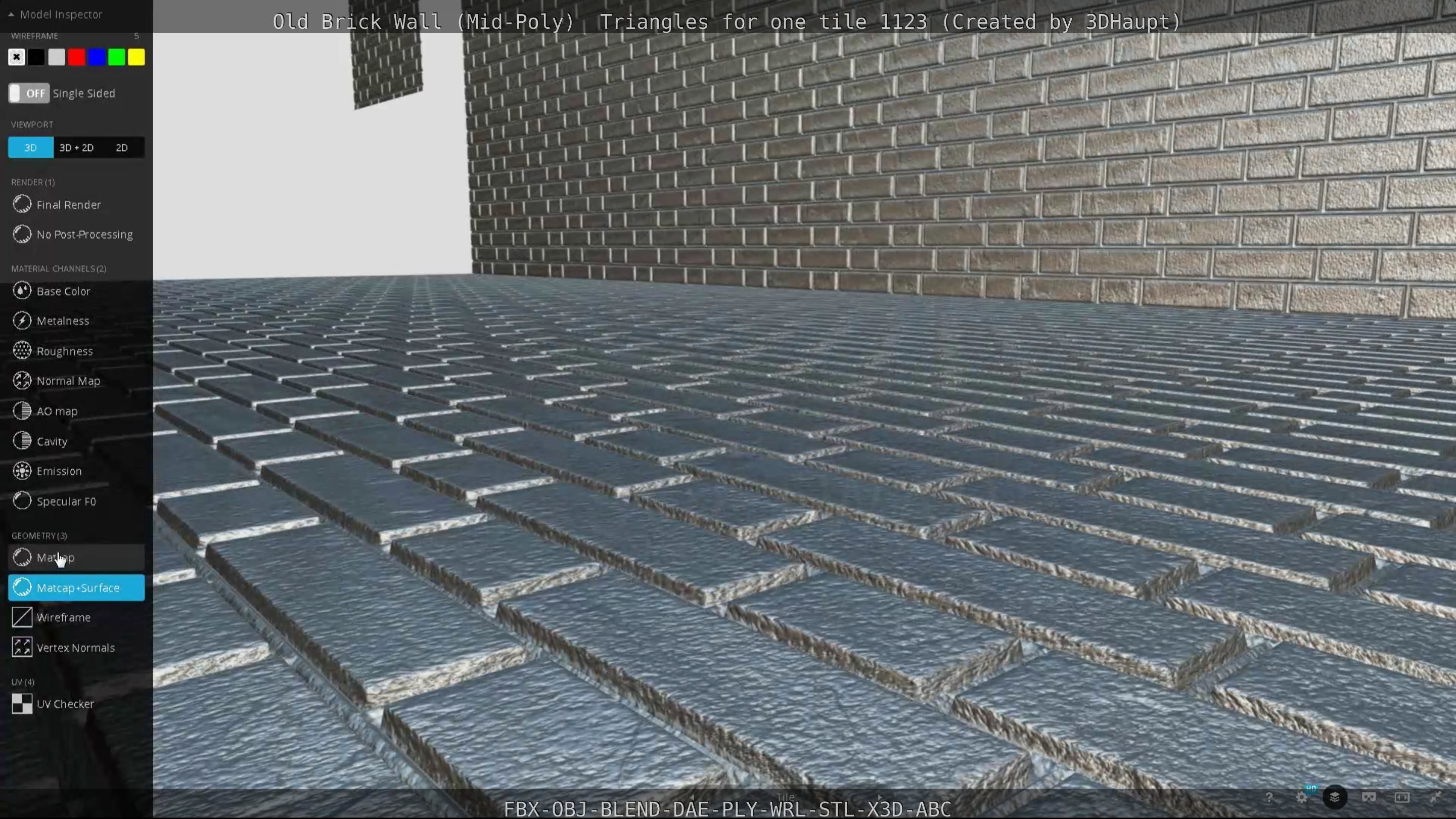Switch viewport to 2D tab
Screen dimensions: 1456x819
click(x=122, y=148)
